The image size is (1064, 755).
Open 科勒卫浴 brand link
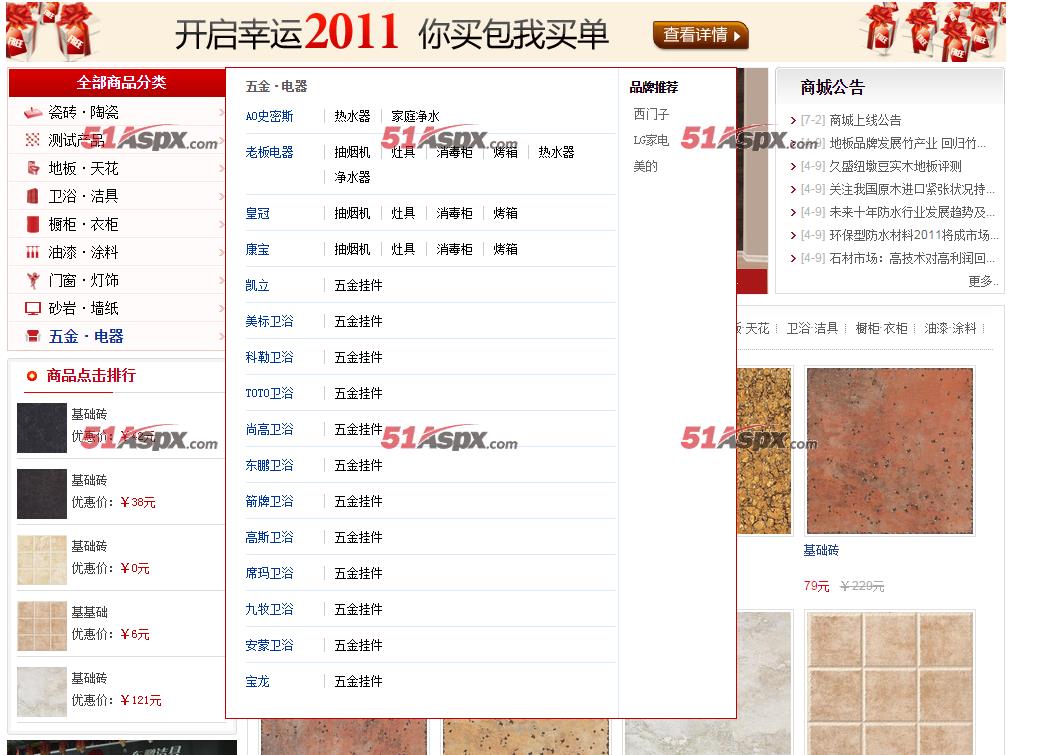[269, 357]
